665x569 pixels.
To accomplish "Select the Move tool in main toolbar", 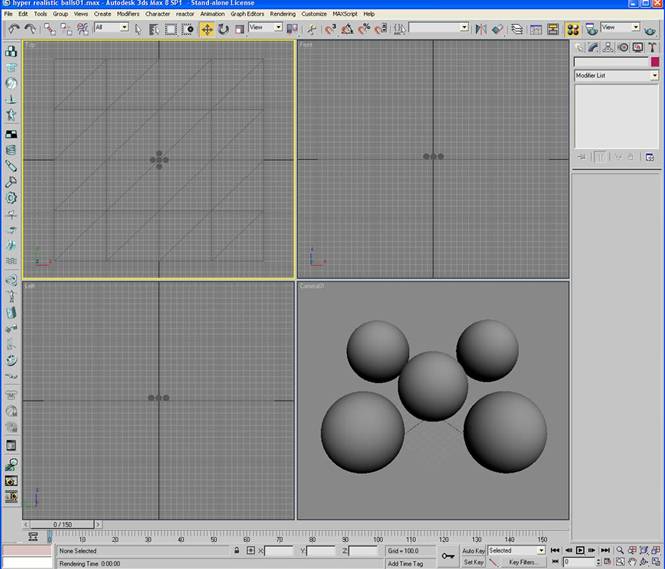I will click(x=206, y=29).
